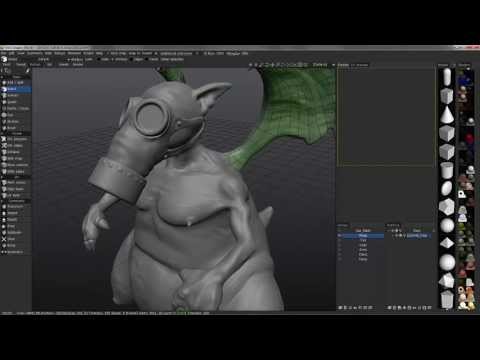This screenshot has width=480, height=360.
Task: Click the blue-highlighted tool in left tool panel
Action: coord(16,89)
